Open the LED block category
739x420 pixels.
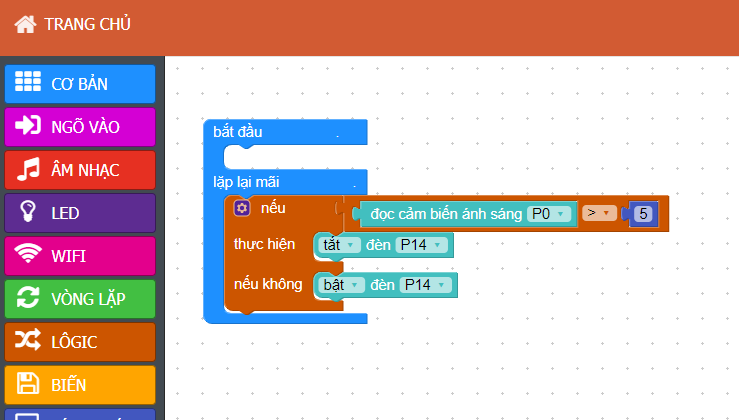pyautogui.click(x=80, y=213)
